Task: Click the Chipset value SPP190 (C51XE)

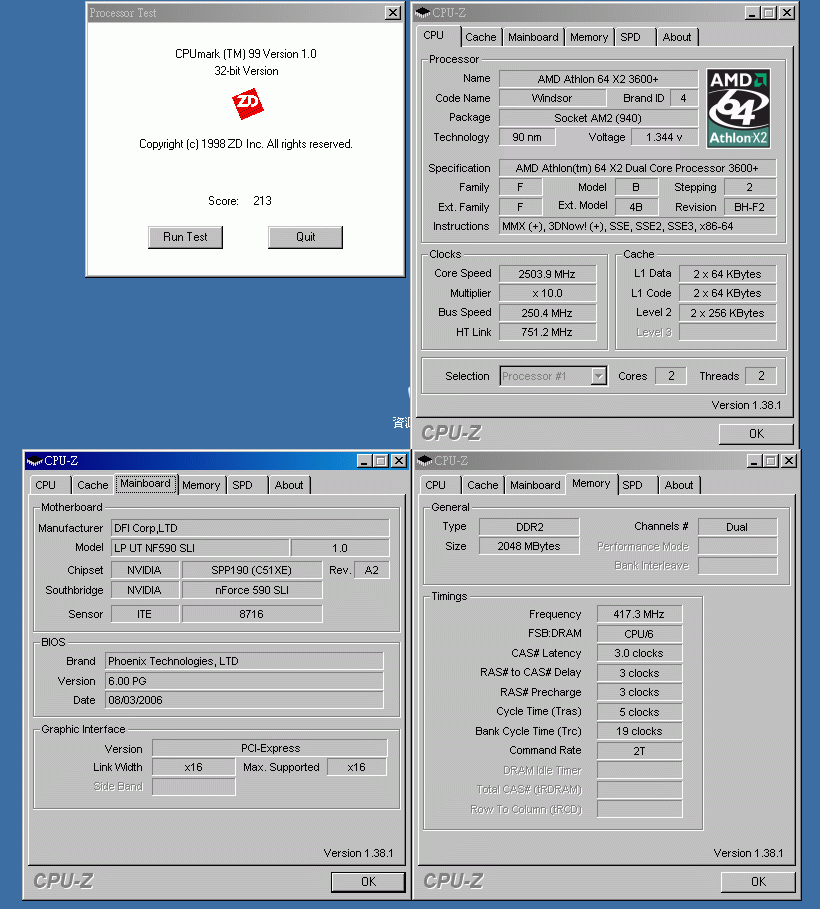Action: pos(252,570)
